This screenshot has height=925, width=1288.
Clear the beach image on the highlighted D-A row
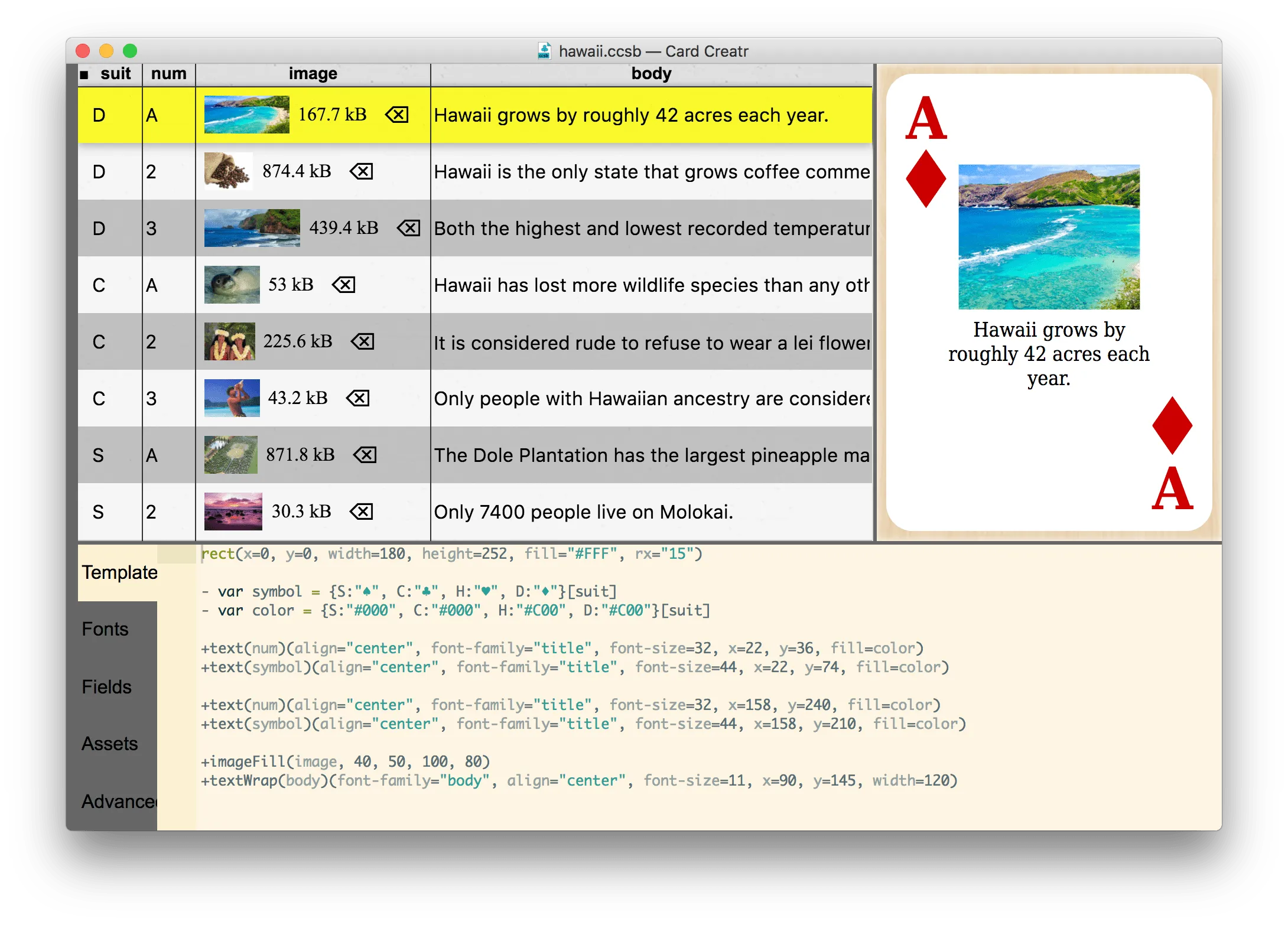point(397,115)
